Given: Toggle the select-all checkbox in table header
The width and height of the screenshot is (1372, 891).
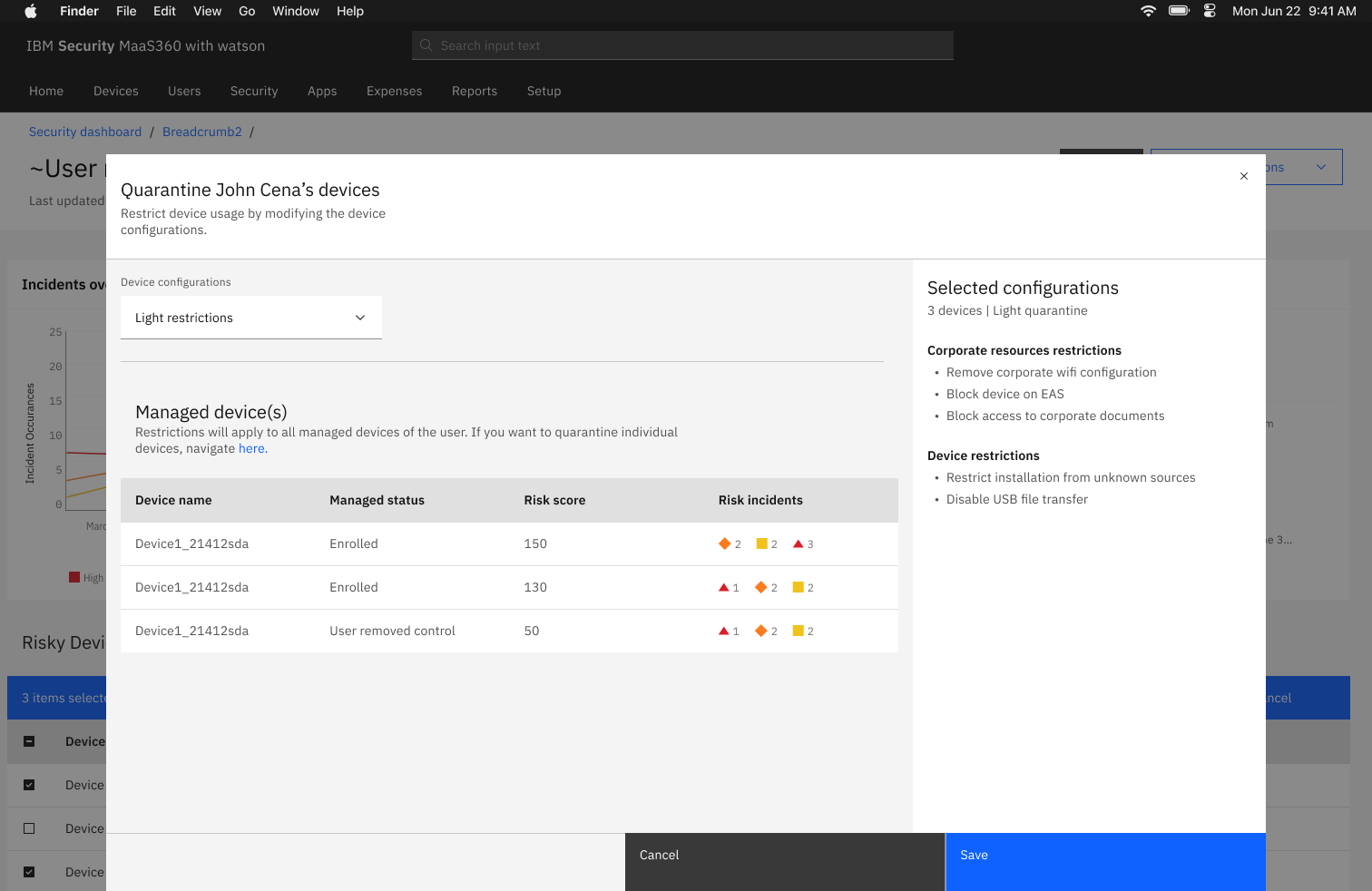Looking at the screenshot, I should coord(29,741).
